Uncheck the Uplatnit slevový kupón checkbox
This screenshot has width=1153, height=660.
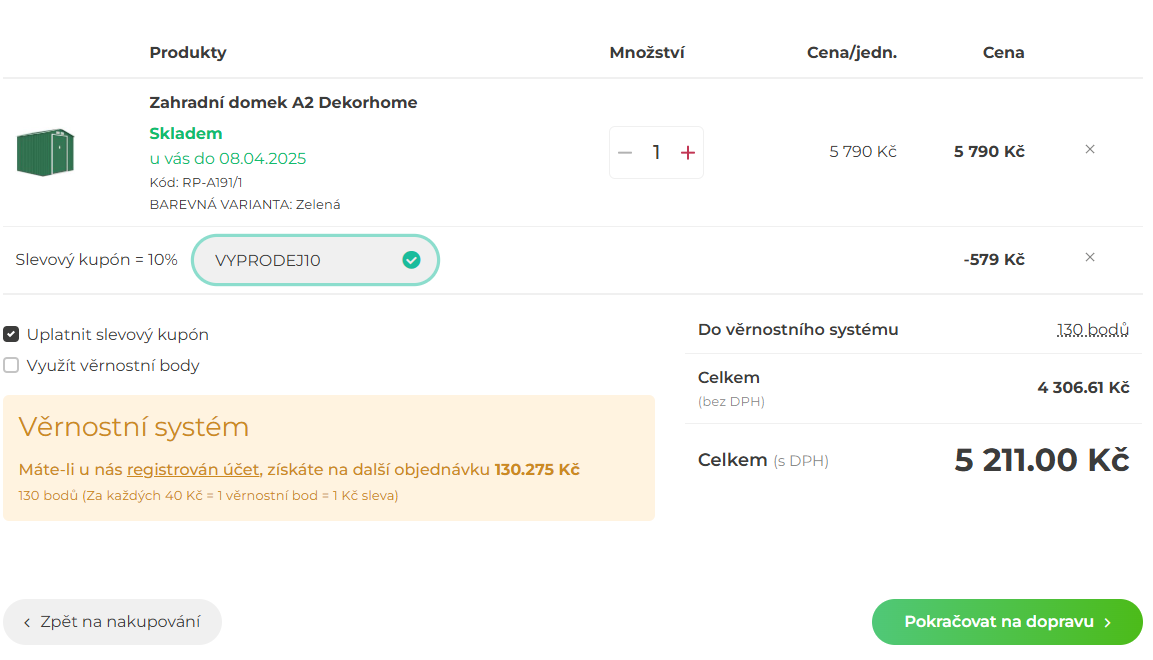[x=11, y=334]
